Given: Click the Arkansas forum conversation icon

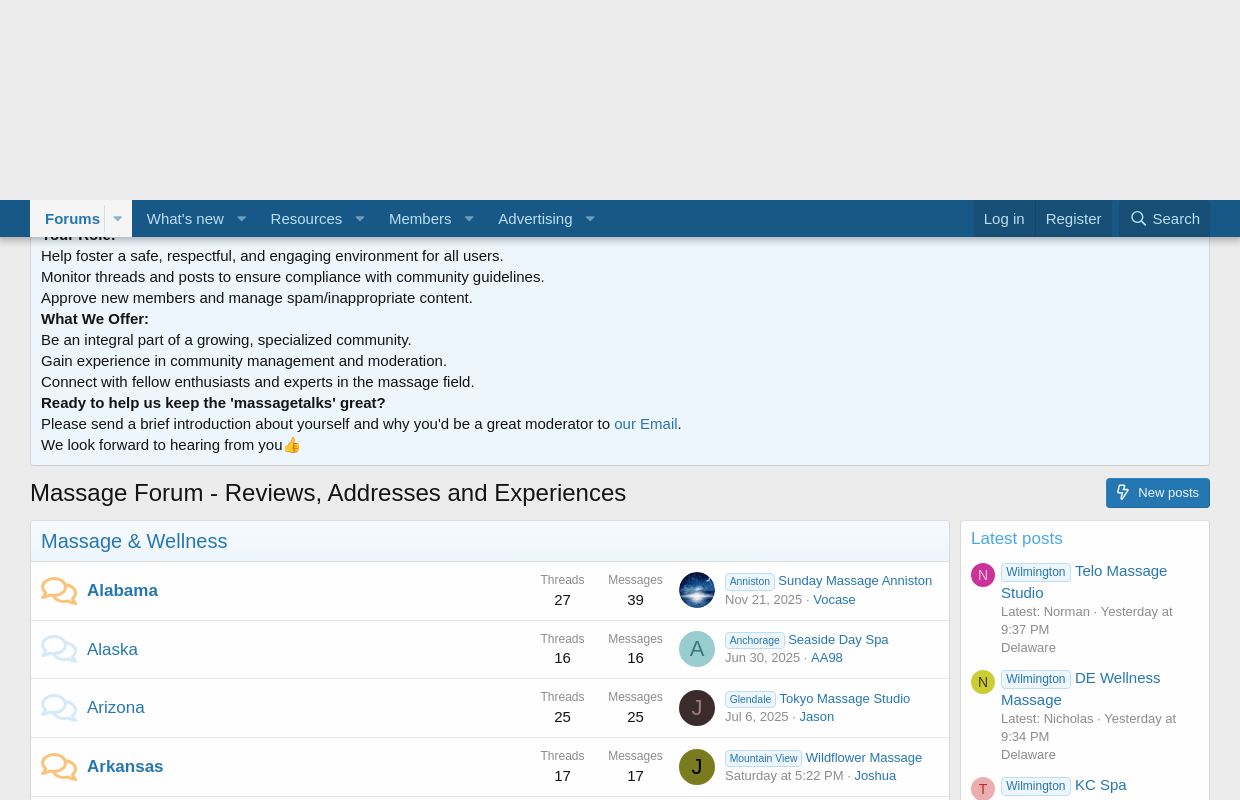Looking at the screenshot, I should tap(59, 766).
